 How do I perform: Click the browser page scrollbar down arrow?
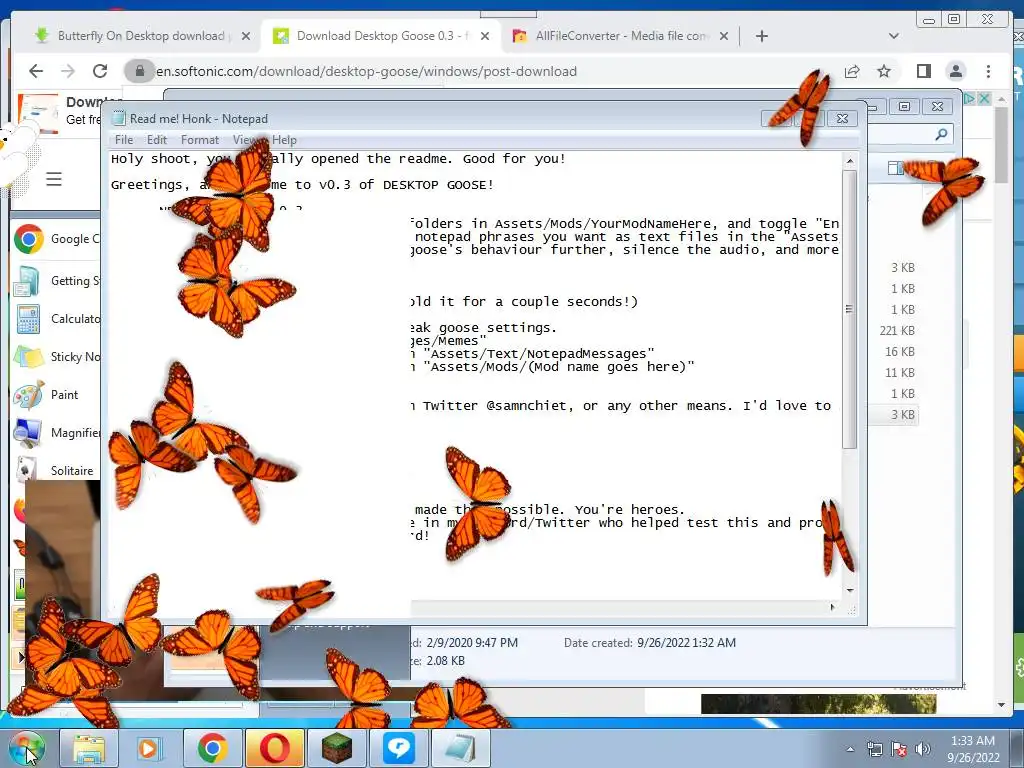point(1001,705)
